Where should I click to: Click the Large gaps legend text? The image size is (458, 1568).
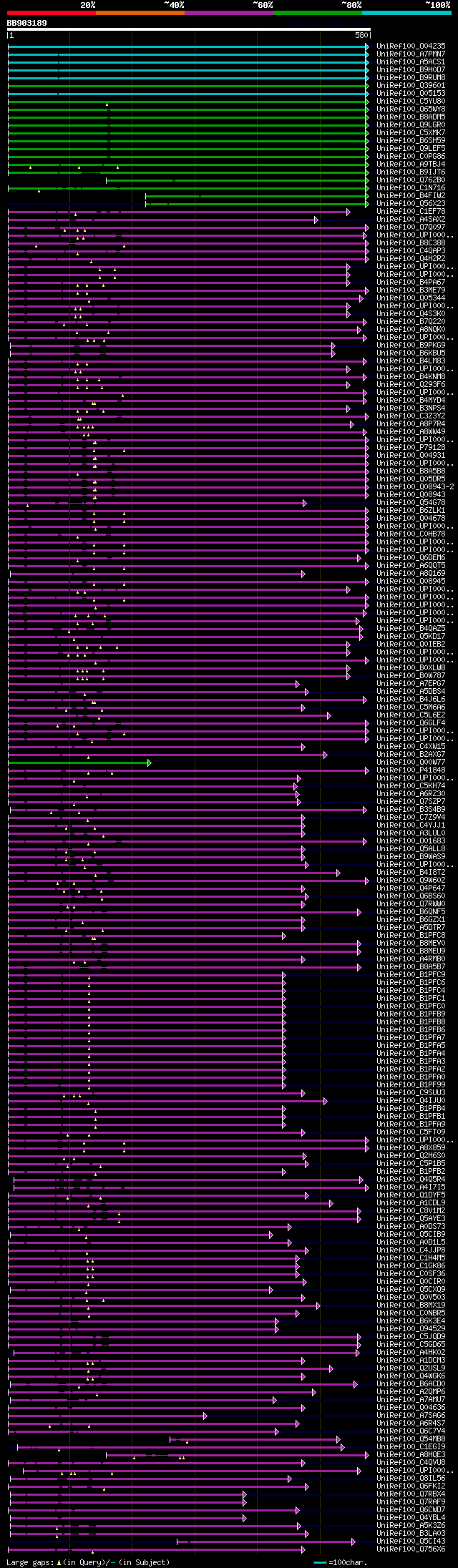tap(88, 1562)
